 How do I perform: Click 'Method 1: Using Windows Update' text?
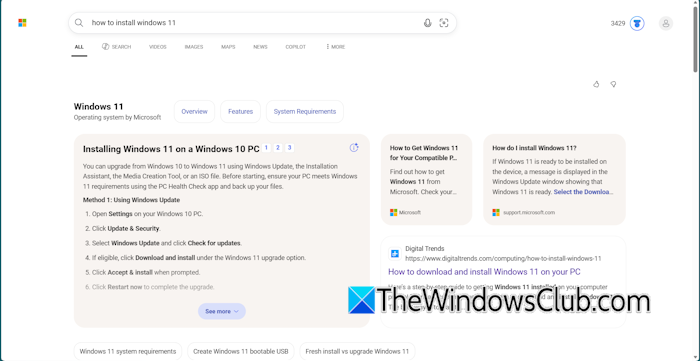click(x=131, y=200)
